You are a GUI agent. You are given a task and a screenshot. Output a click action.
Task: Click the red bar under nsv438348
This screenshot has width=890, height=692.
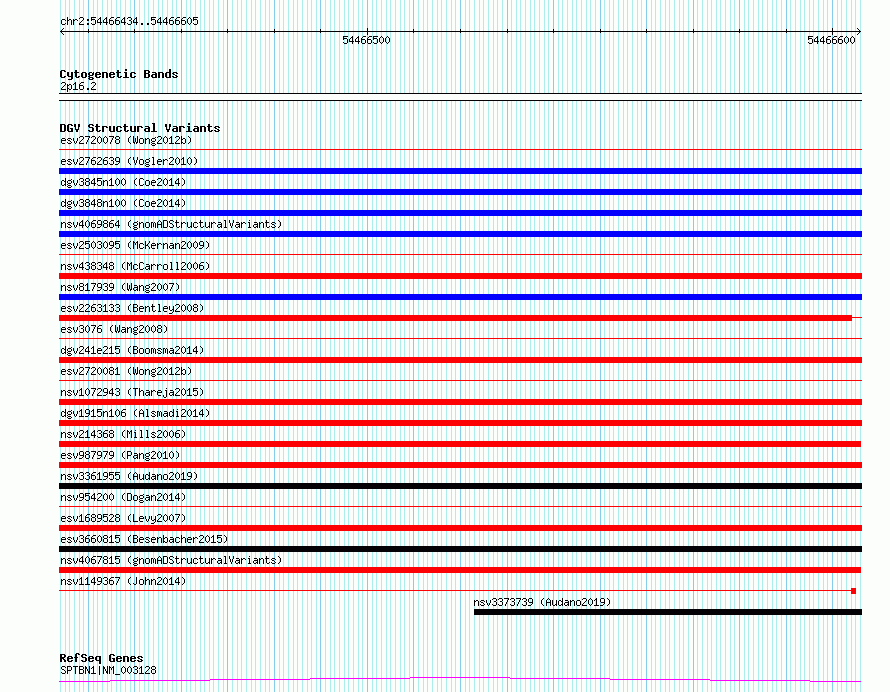point(460,276)
